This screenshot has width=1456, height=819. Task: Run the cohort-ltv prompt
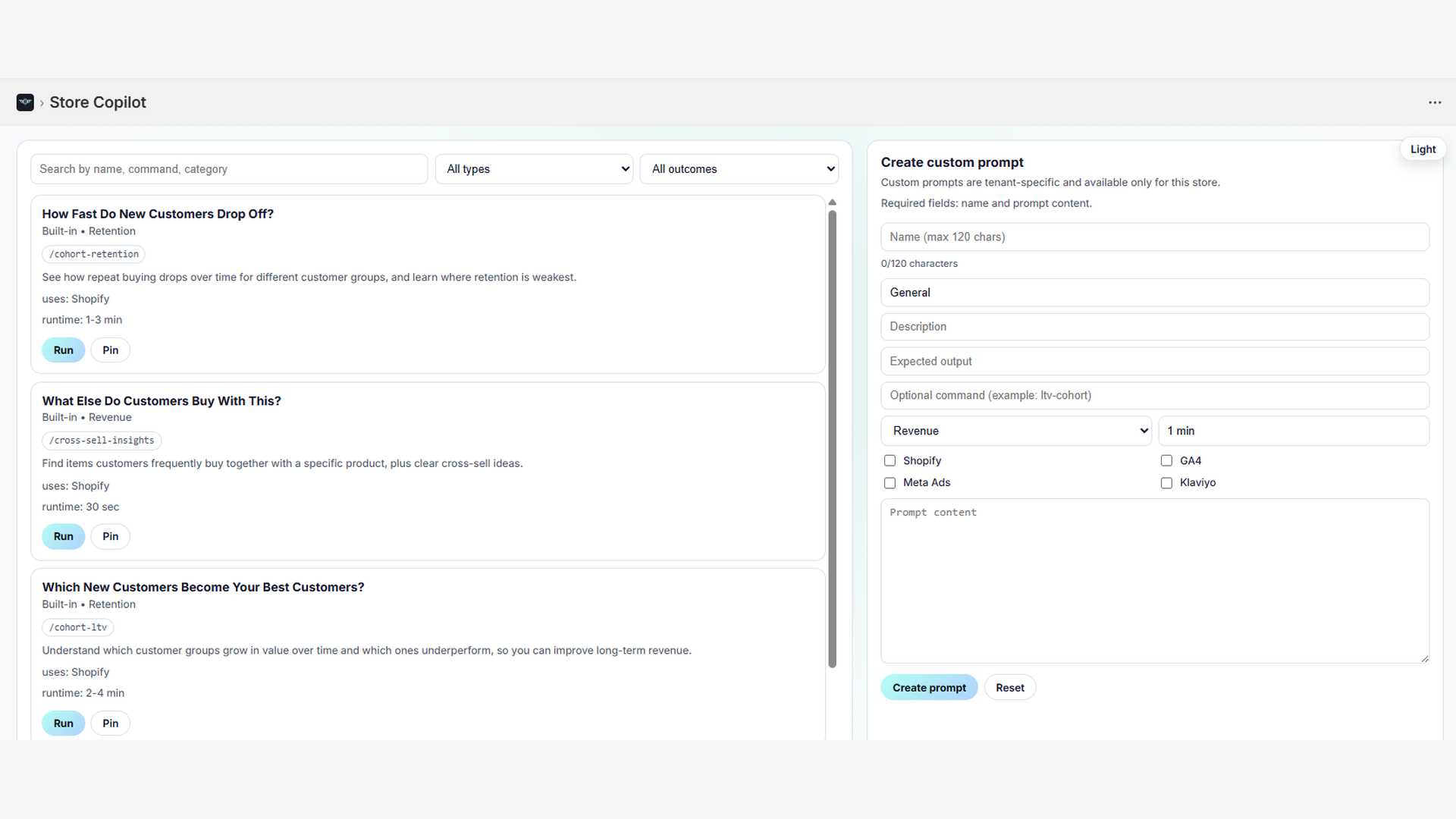(x=63, y=723)
